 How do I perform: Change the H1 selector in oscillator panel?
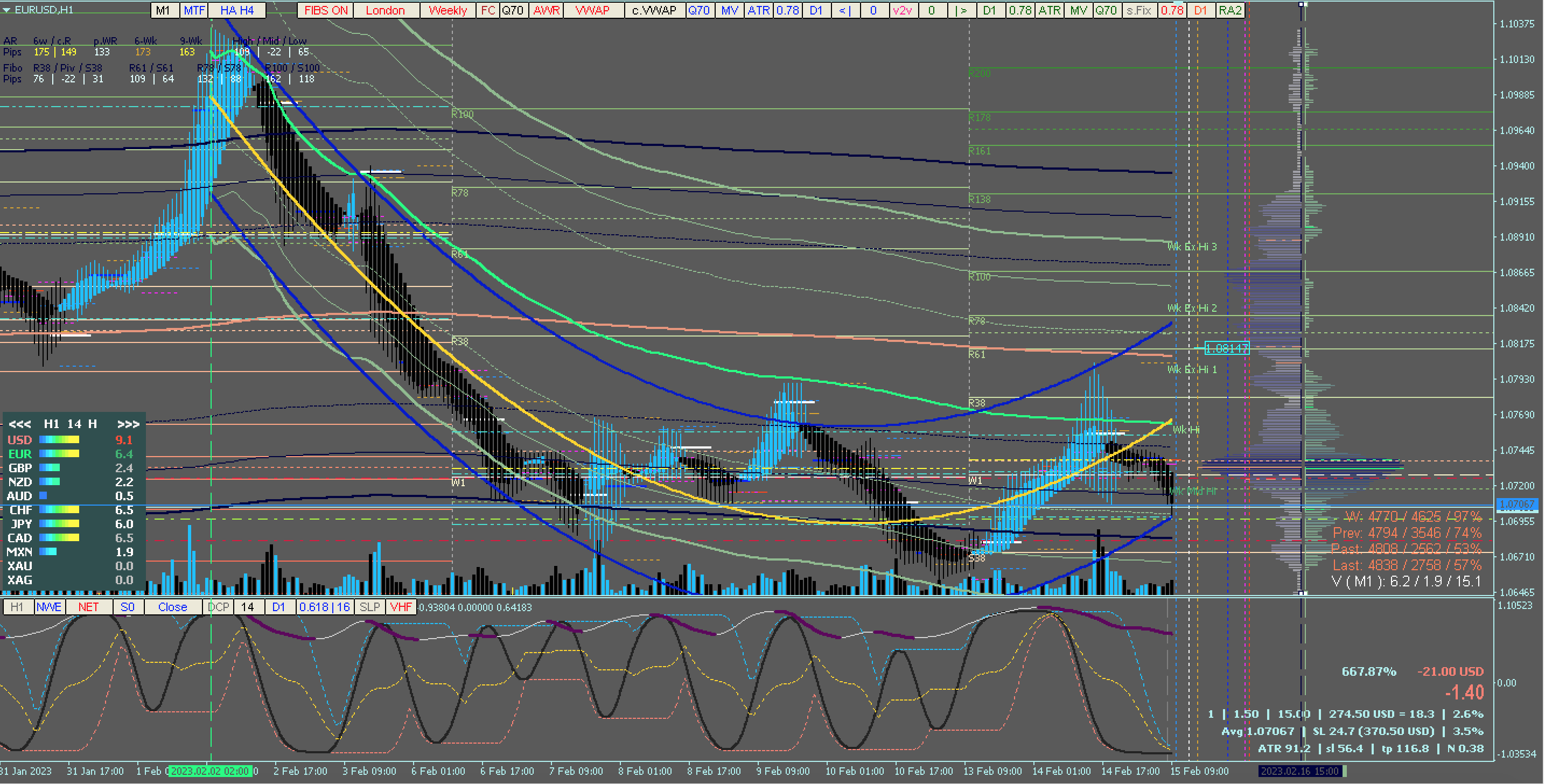tap(17, 607)
